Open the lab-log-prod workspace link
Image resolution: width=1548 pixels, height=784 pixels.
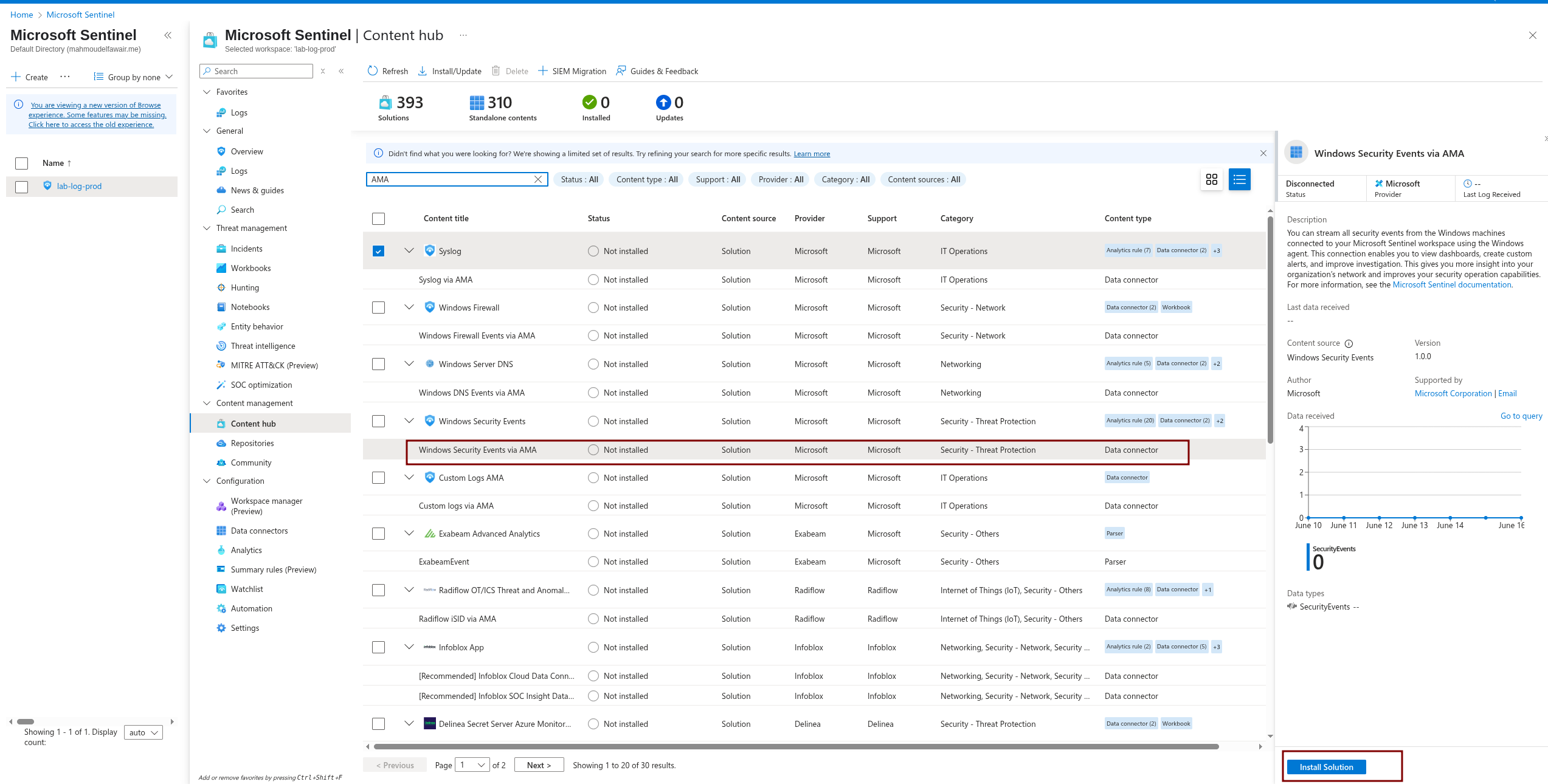click(79, 186)
